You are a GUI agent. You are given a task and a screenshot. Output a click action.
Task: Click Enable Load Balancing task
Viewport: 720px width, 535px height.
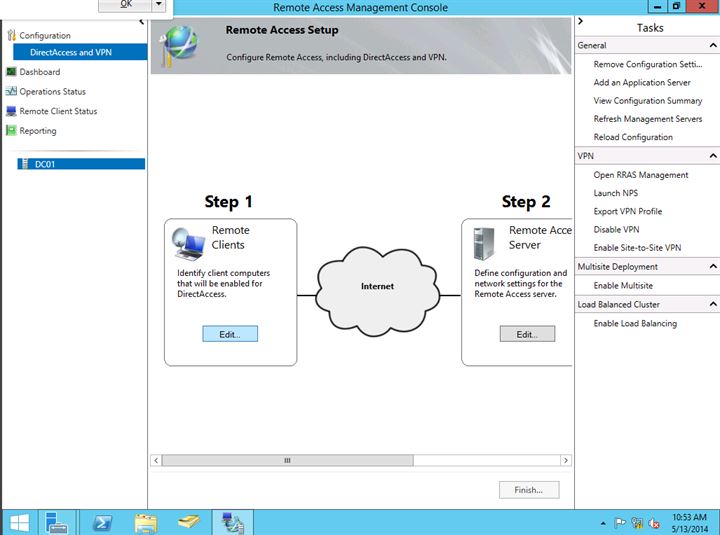coord(635,323)
